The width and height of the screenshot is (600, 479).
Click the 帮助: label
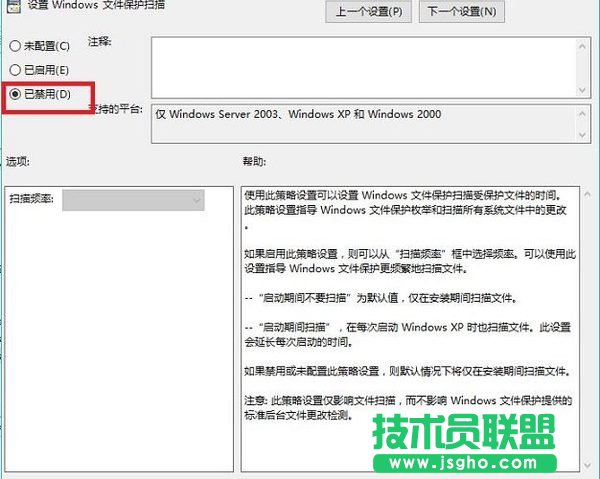tap(254, 161)
